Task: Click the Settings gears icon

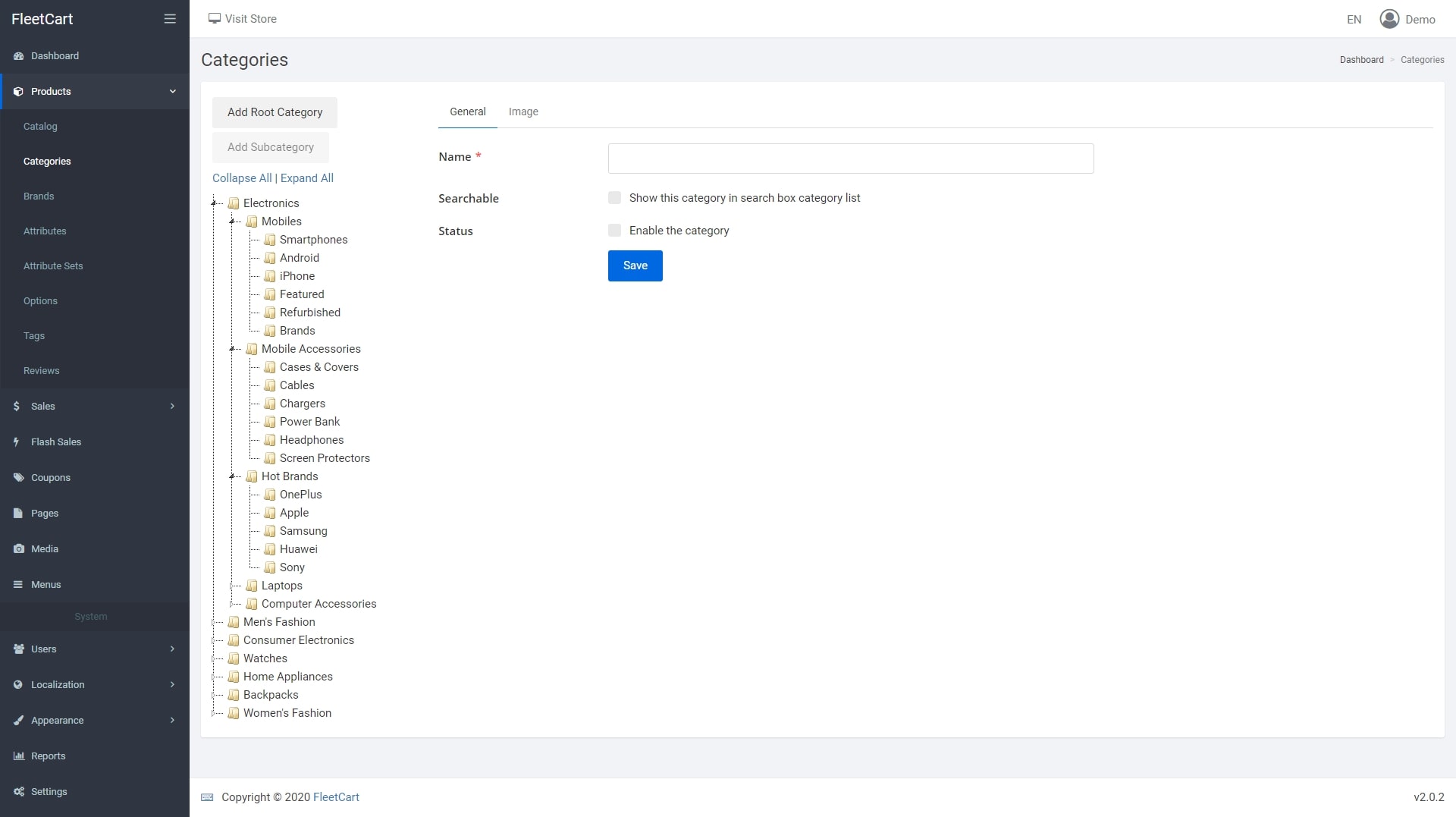Action: pyautogui.click(x=18, y=791)
